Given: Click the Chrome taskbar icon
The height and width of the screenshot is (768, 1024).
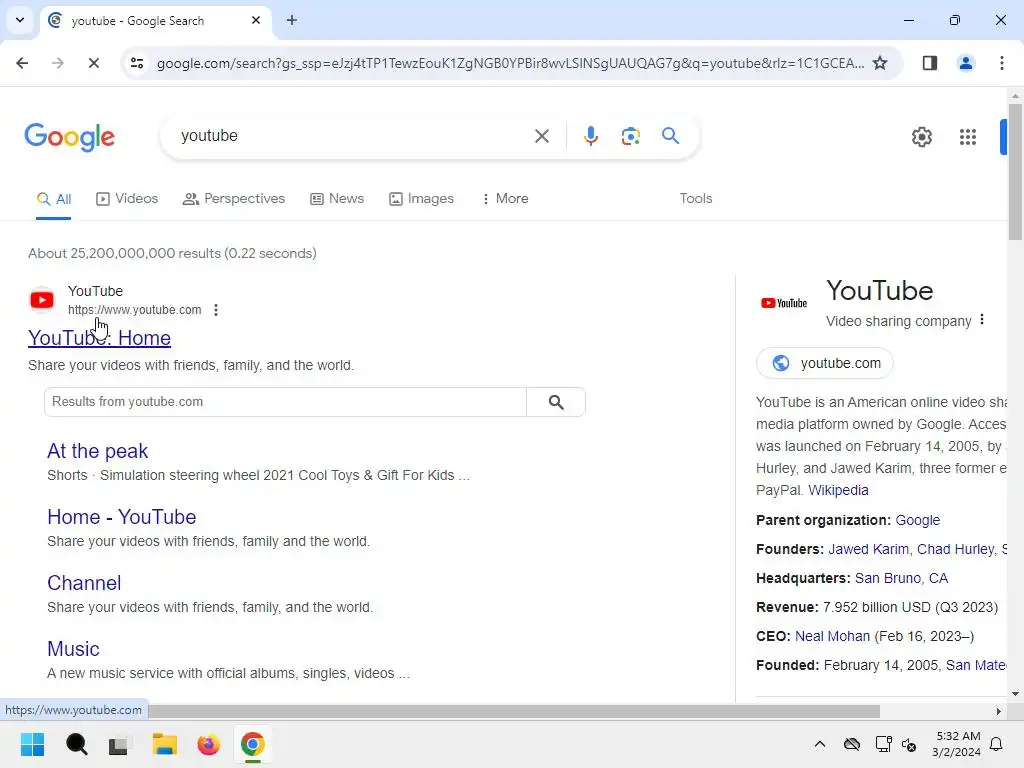Looking at the screenshot, I should (253, 744).
